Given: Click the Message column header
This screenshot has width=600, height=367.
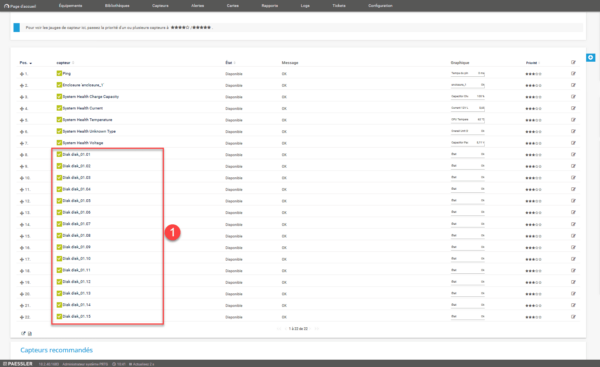Looking at the screenshot, I should click(x=290, y=63).
